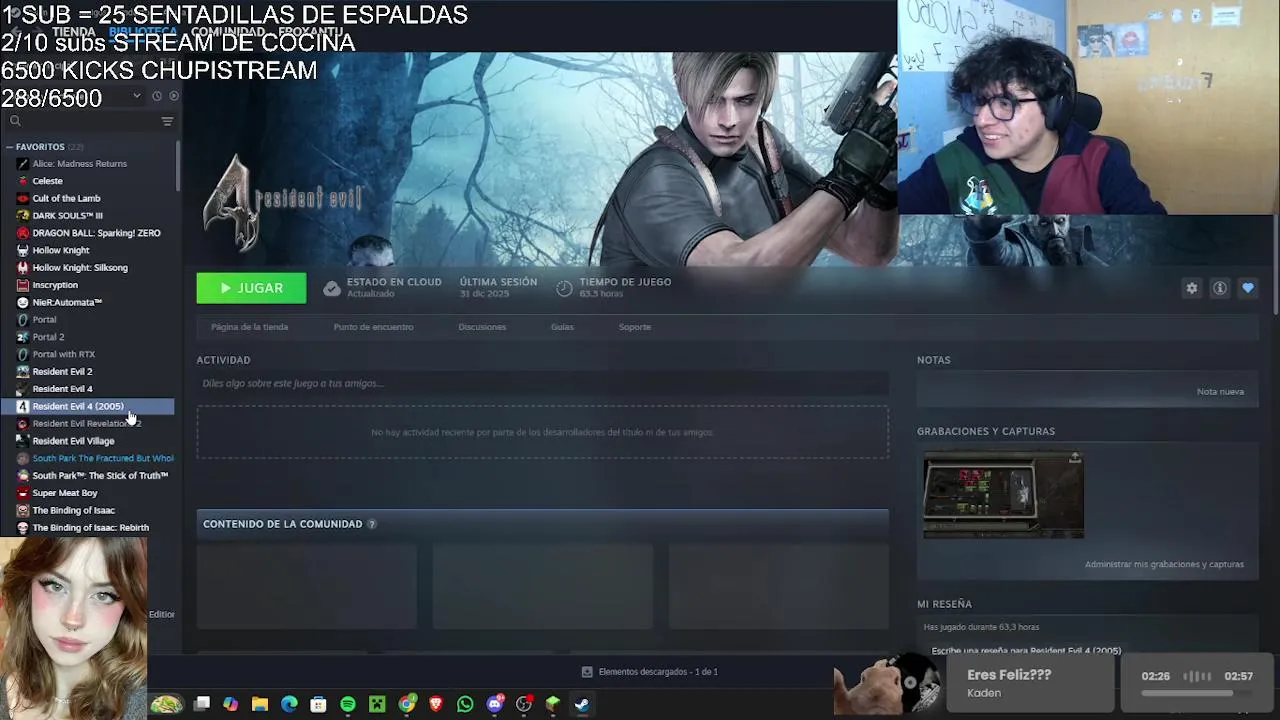Select The Binding of Isaac: Rebirth

click(x=90, y=528)
